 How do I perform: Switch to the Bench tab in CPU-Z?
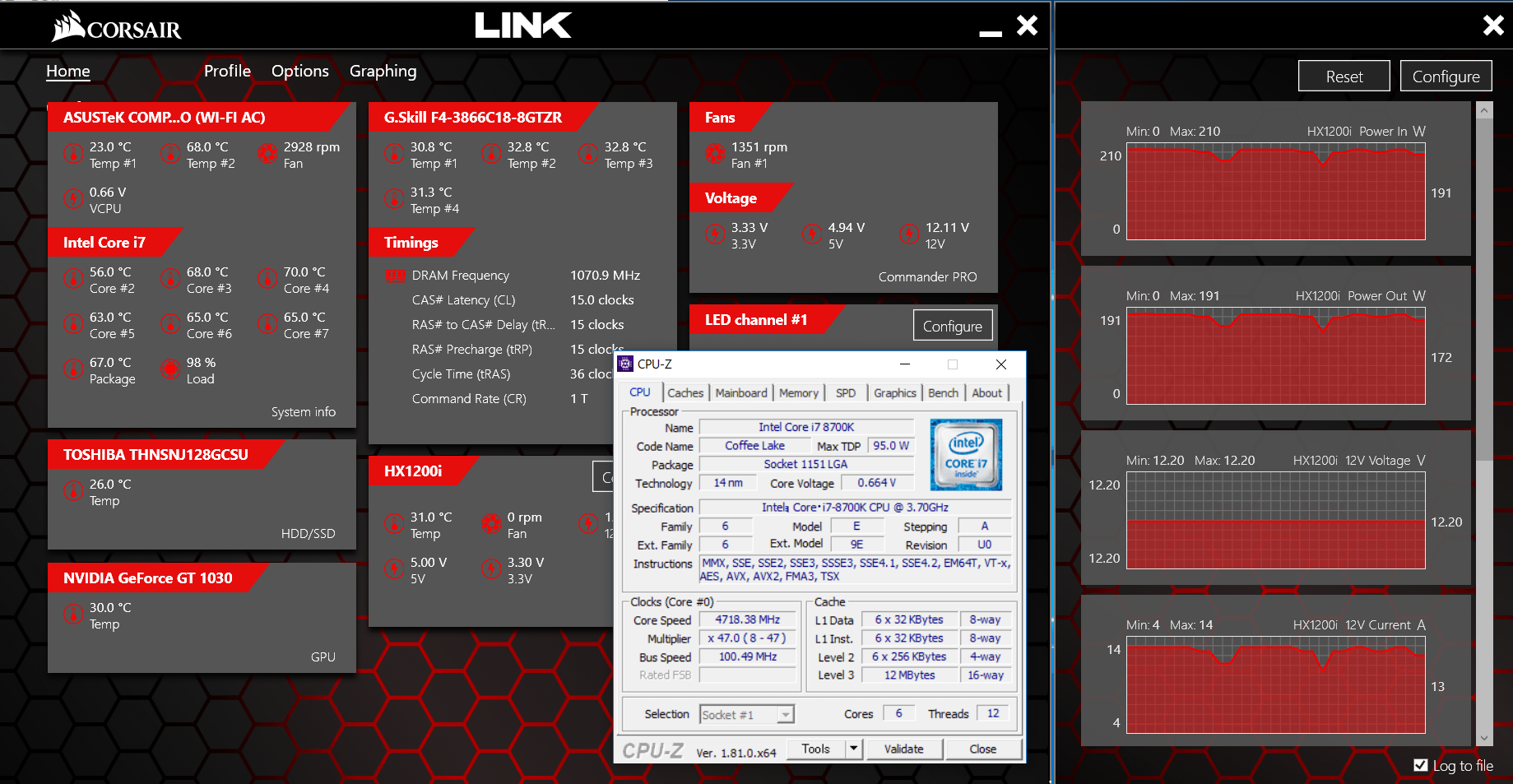(944, 393)
